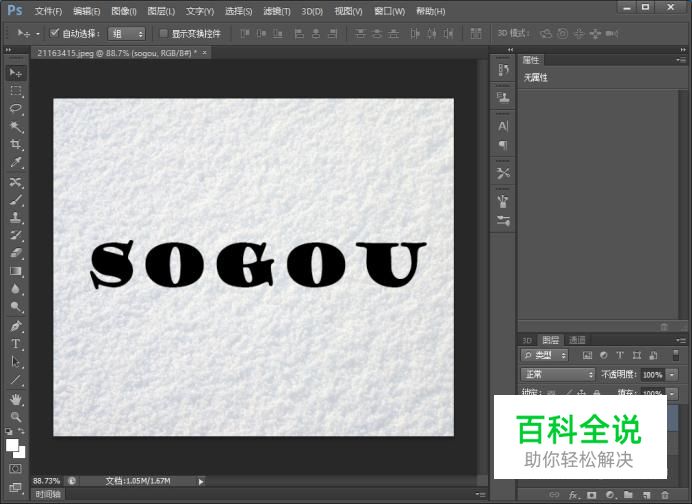Delete layer with trash button
This screenshot has height=504, width=692.
[665, 495]
